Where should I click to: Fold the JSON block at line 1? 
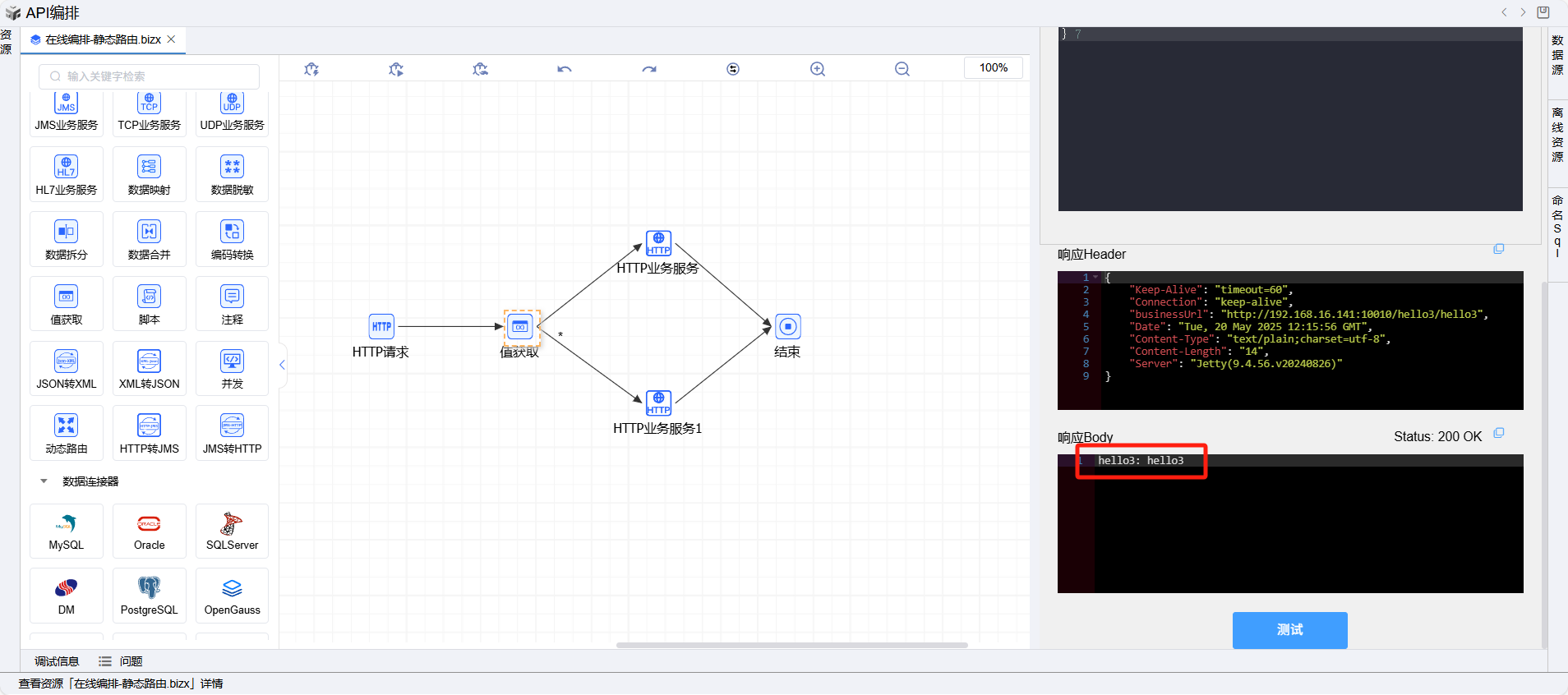pyautogui.click(x=1095, y=278)
